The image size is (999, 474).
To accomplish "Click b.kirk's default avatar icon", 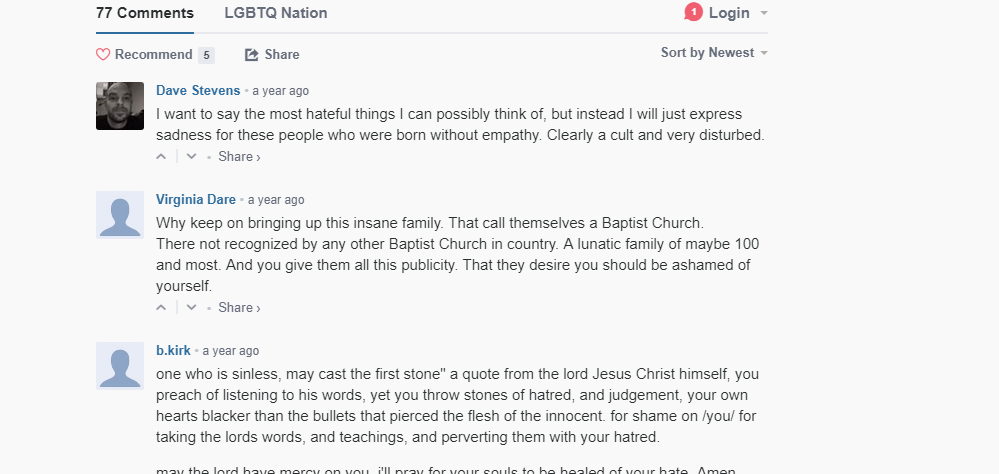I will tap(120, 366).
